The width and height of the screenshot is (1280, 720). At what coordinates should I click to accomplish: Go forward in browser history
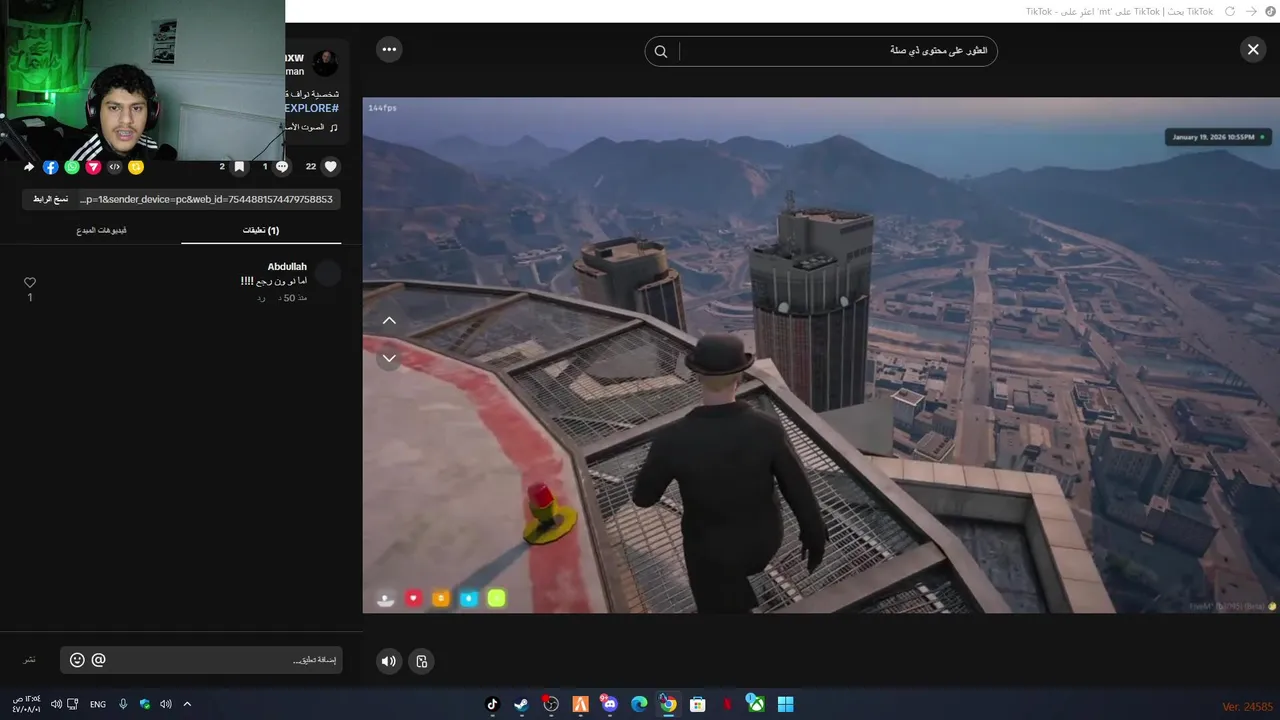[x=1251, y=11]
